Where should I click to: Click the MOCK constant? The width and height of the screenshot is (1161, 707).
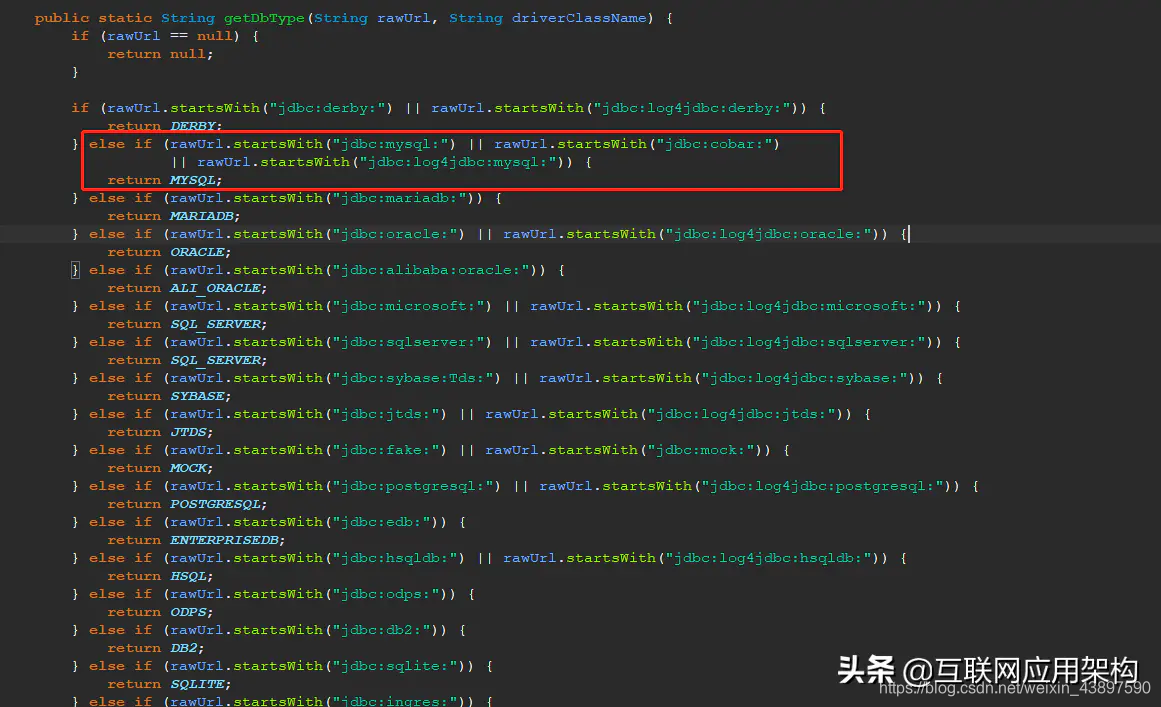pyautogui.click(x=189, y=469)
